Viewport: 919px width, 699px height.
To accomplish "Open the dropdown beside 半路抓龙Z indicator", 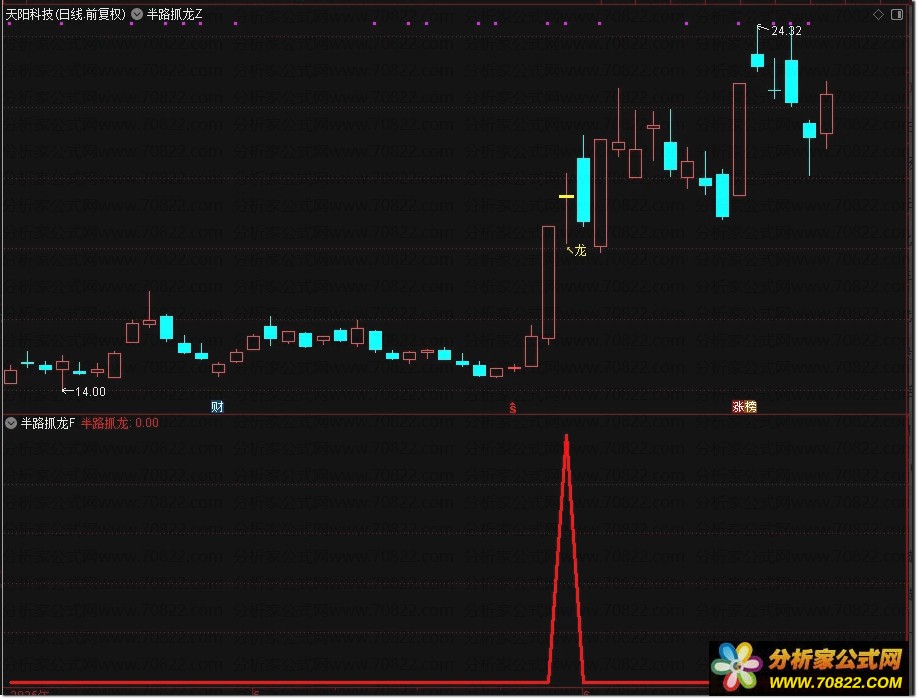I will tap(137, 14).
